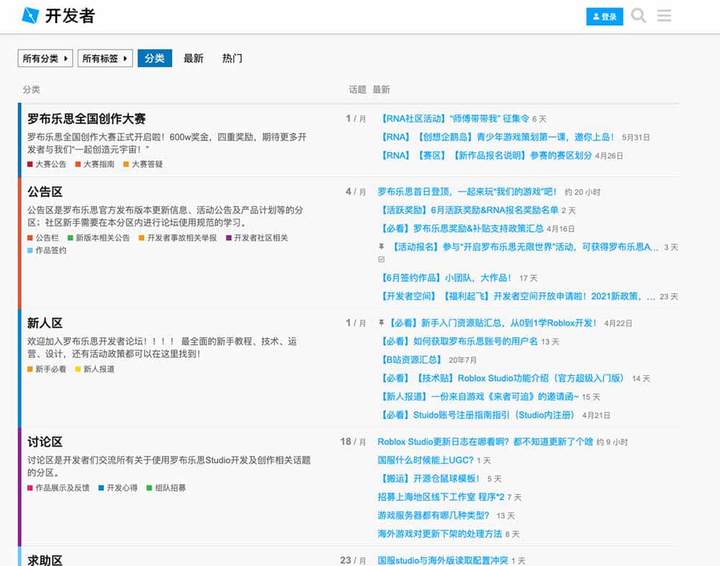
Task: Click the Roblox developer logo icon
Action: (x=30, y=16)
